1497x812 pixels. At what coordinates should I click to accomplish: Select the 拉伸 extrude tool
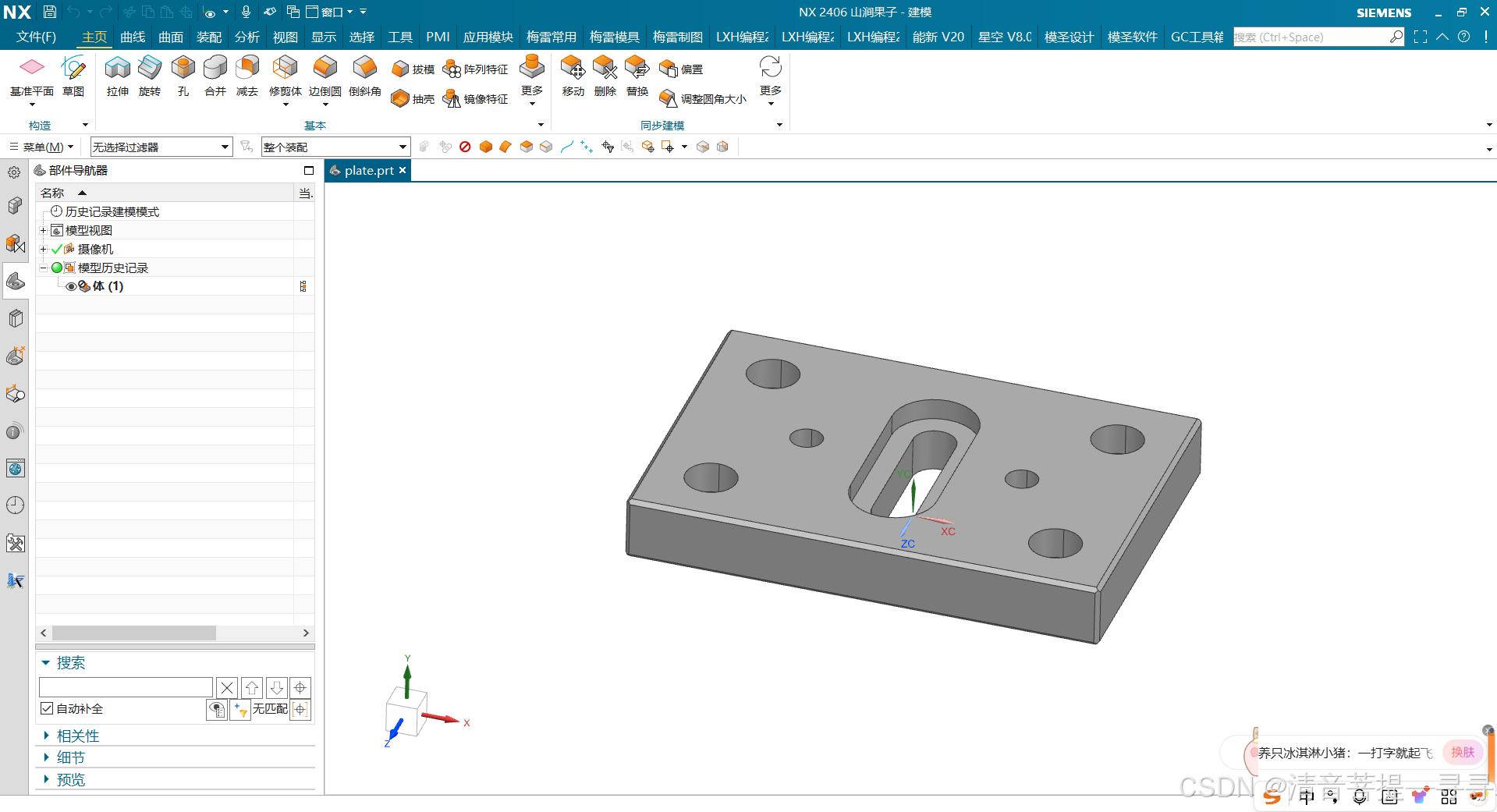tap(118, 76)
